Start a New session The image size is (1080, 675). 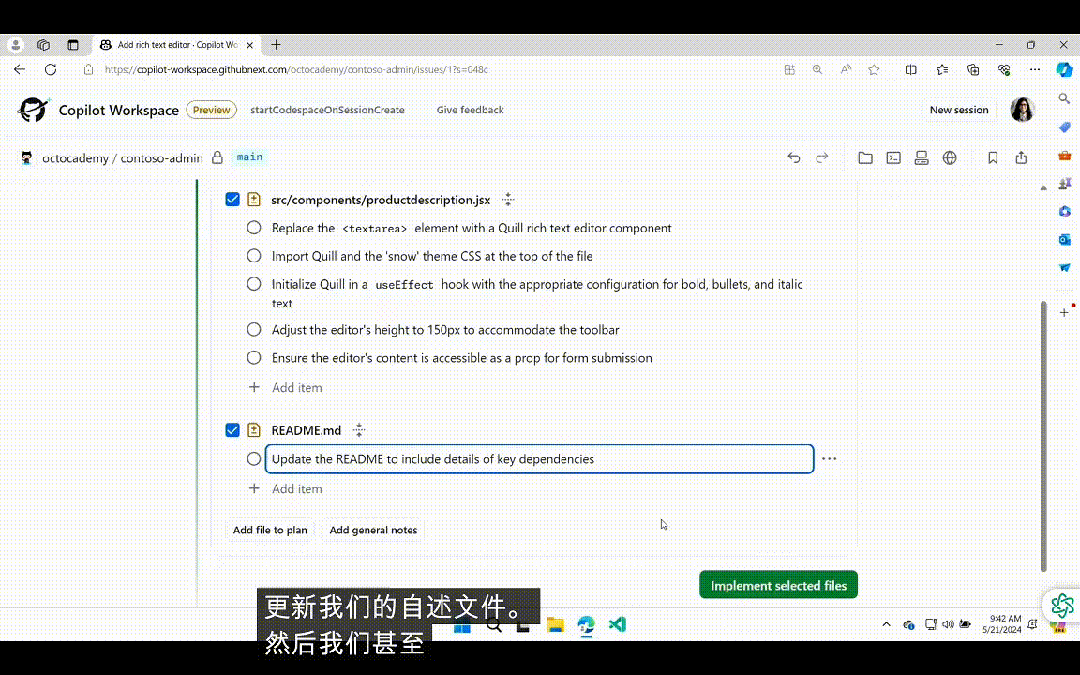tap(959, 110)
